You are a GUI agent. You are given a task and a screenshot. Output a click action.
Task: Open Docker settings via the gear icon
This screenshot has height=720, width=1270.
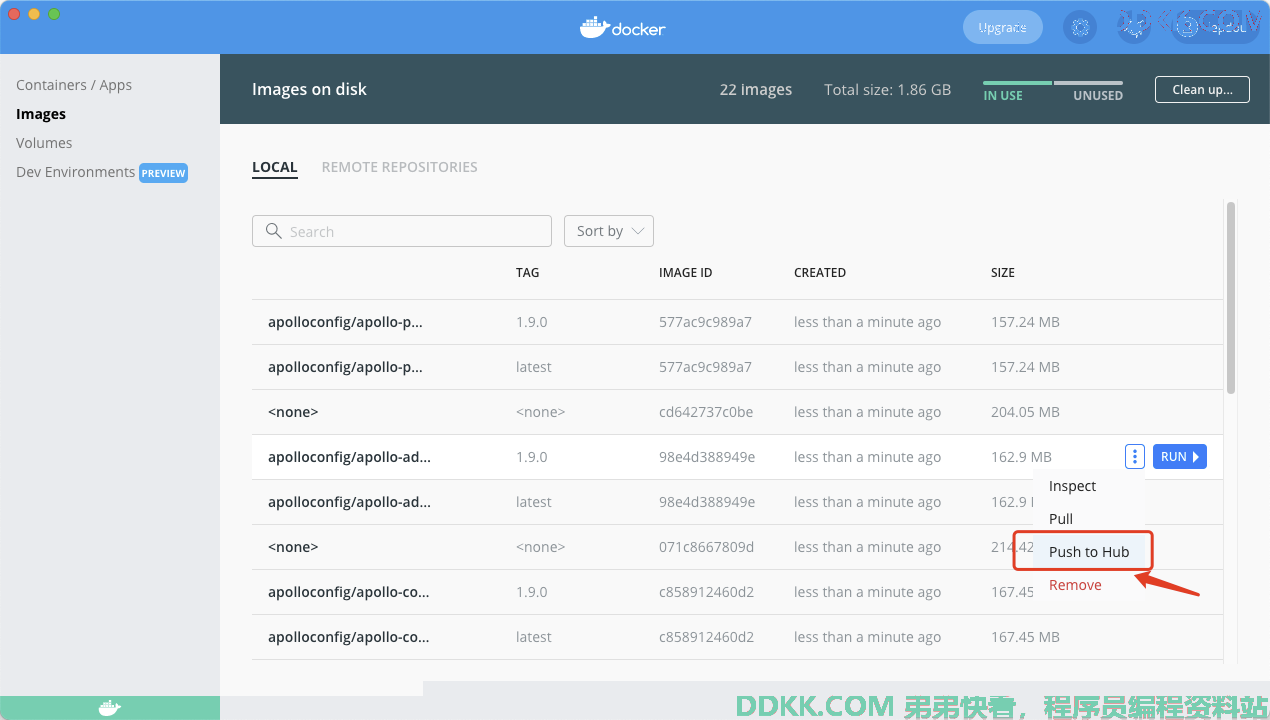[1080, 28]
